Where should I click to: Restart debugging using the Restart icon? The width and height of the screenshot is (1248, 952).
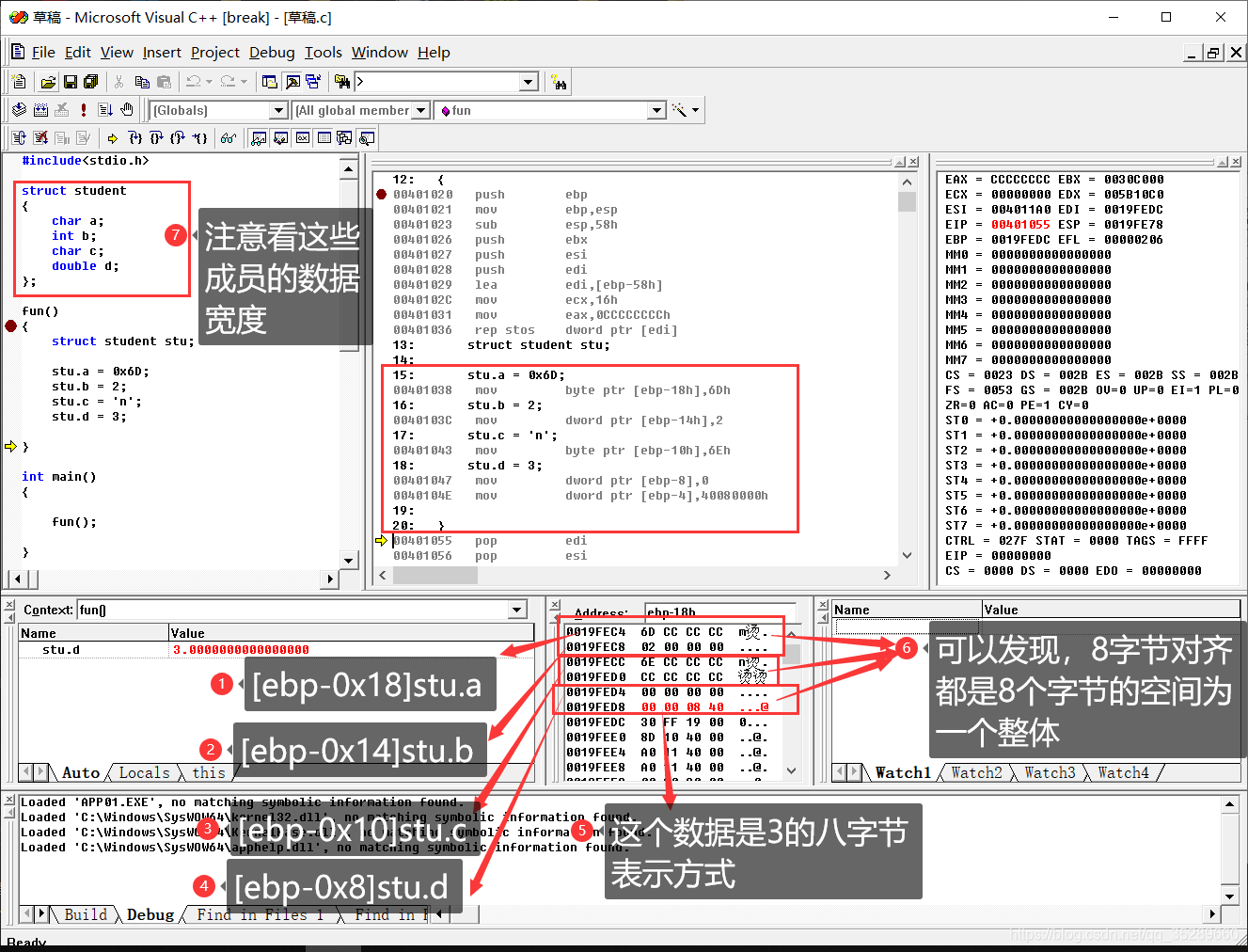tap(19, 138)
